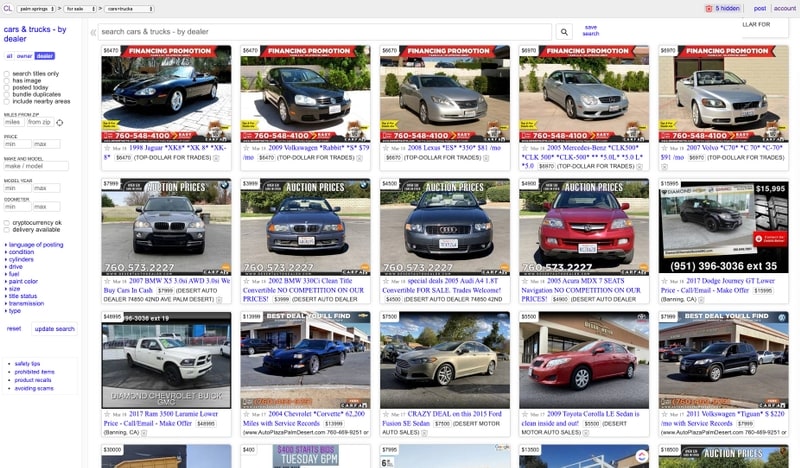Screen dimensions: 800x468
Task: Click the update search button
Action: [55, 329]
